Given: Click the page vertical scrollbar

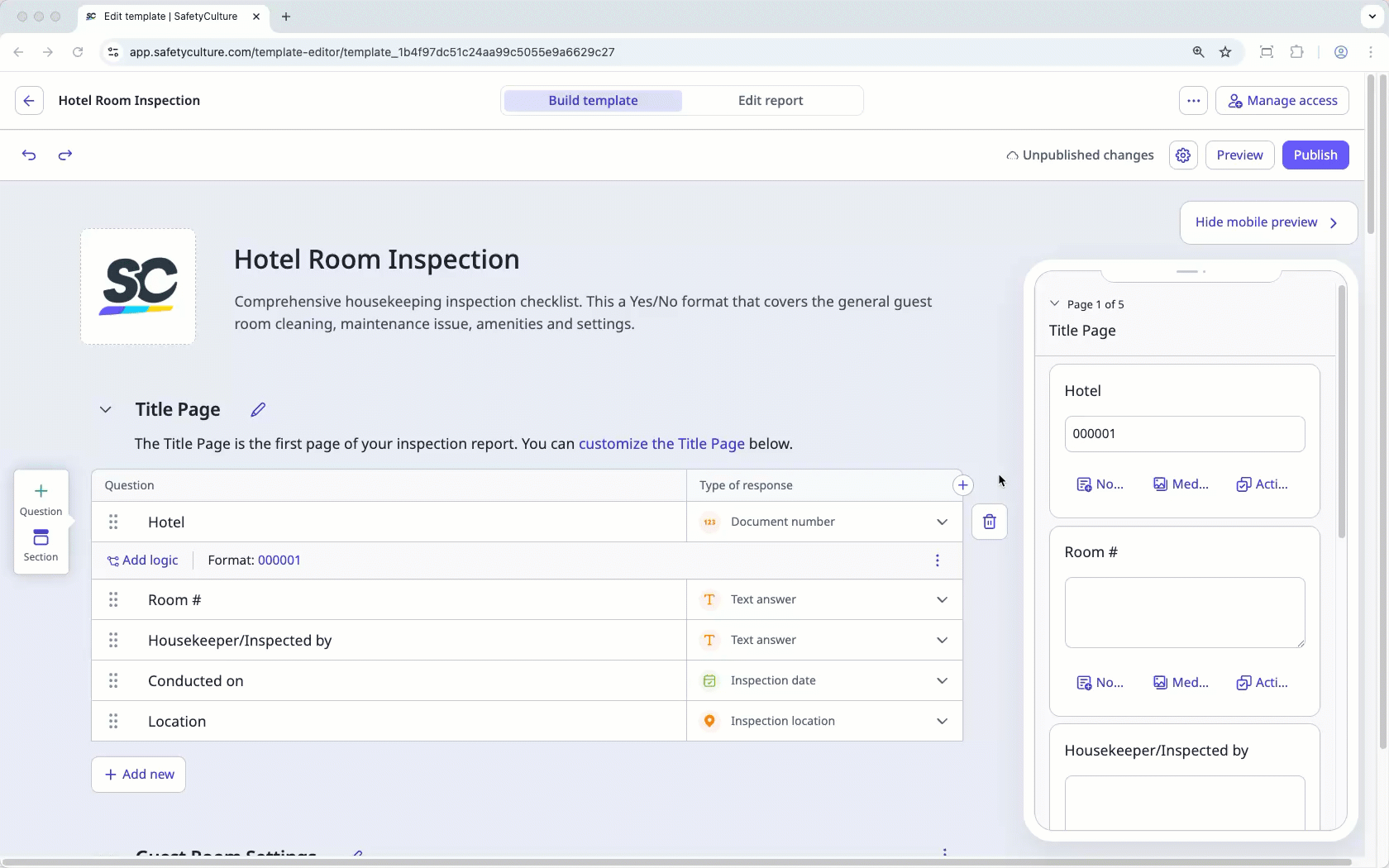Looking at the screenshot, I should pyautogui.click(x=1382, y=412).
